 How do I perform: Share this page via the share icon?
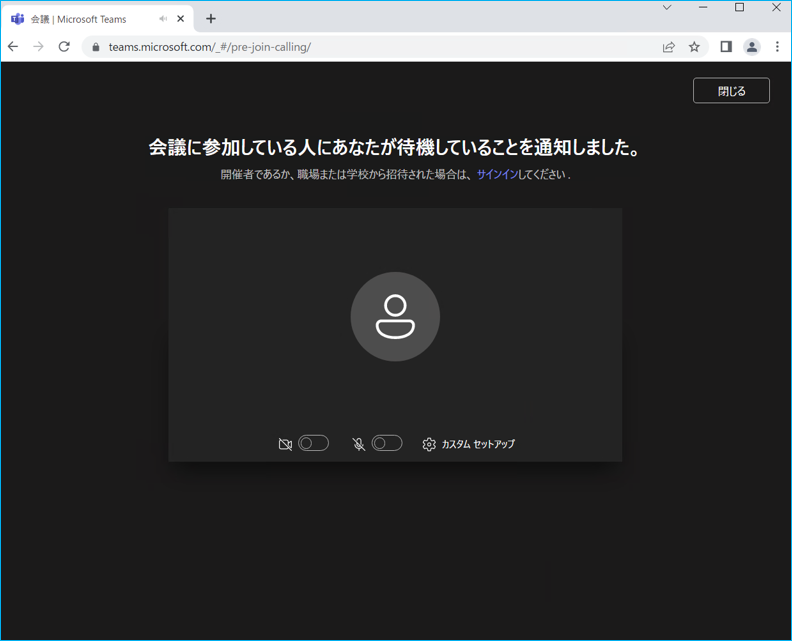point(669,47)
